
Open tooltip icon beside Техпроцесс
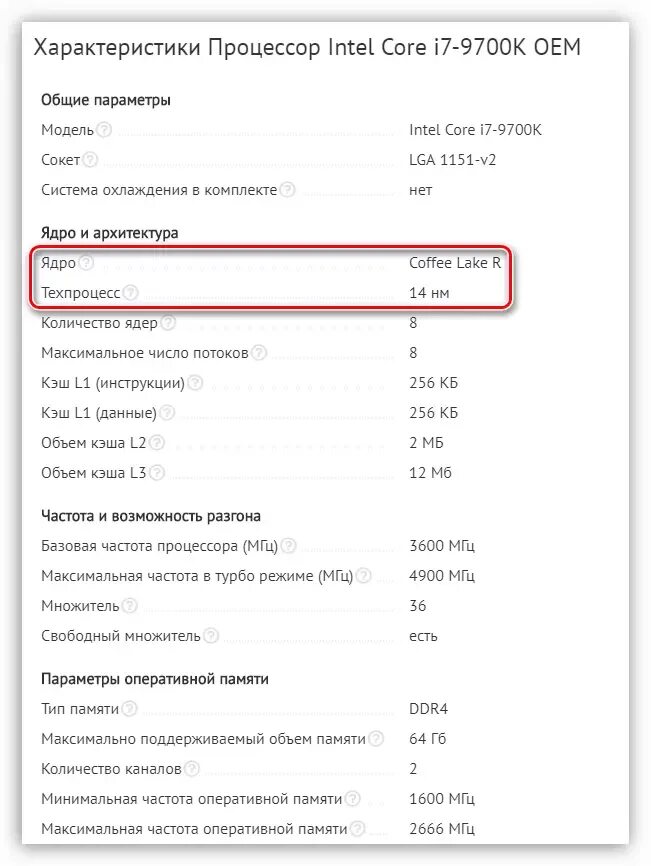coord(130,292)
